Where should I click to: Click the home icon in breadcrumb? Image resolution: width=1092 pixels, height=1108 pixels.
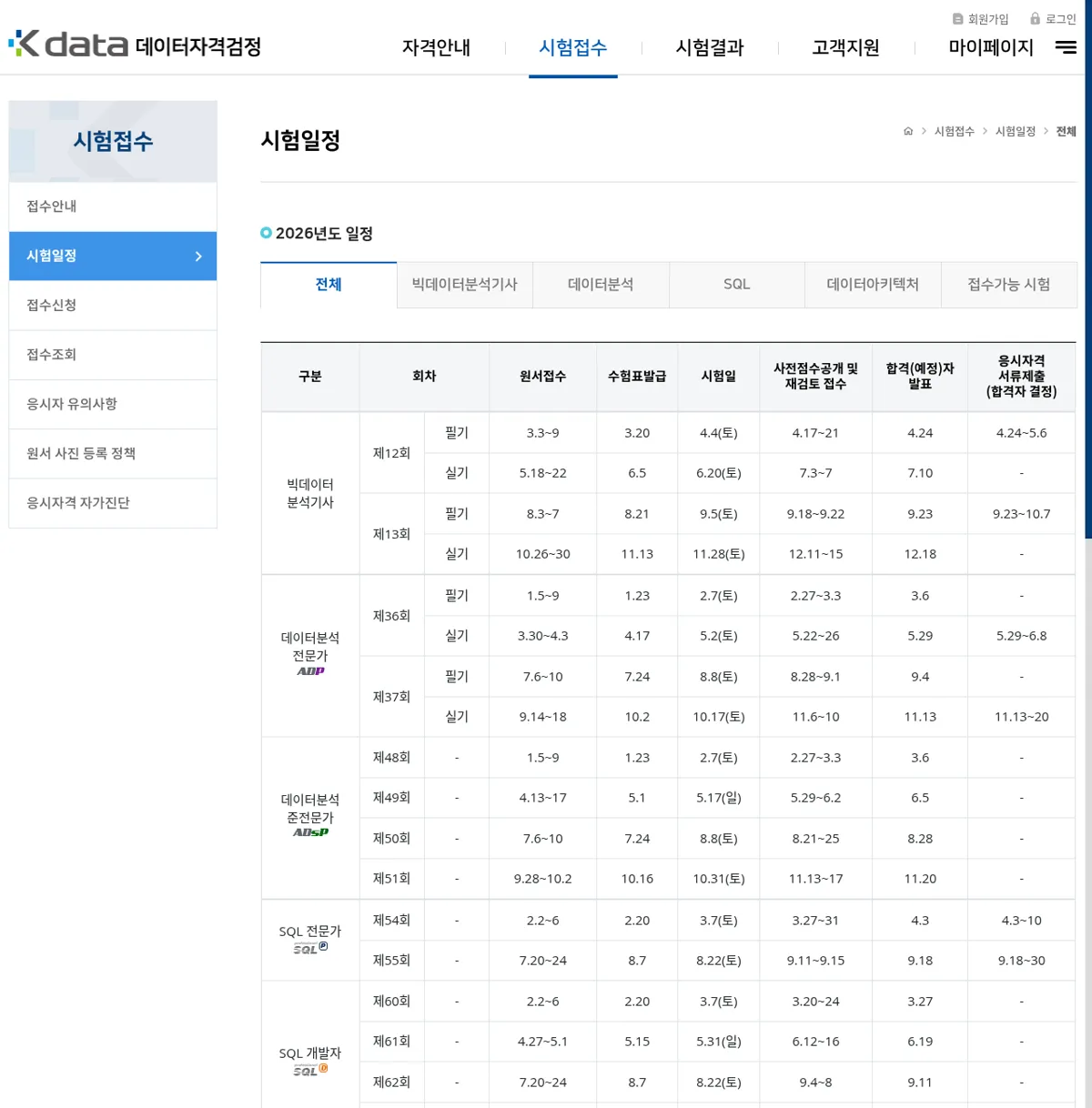tap(907, 131)
